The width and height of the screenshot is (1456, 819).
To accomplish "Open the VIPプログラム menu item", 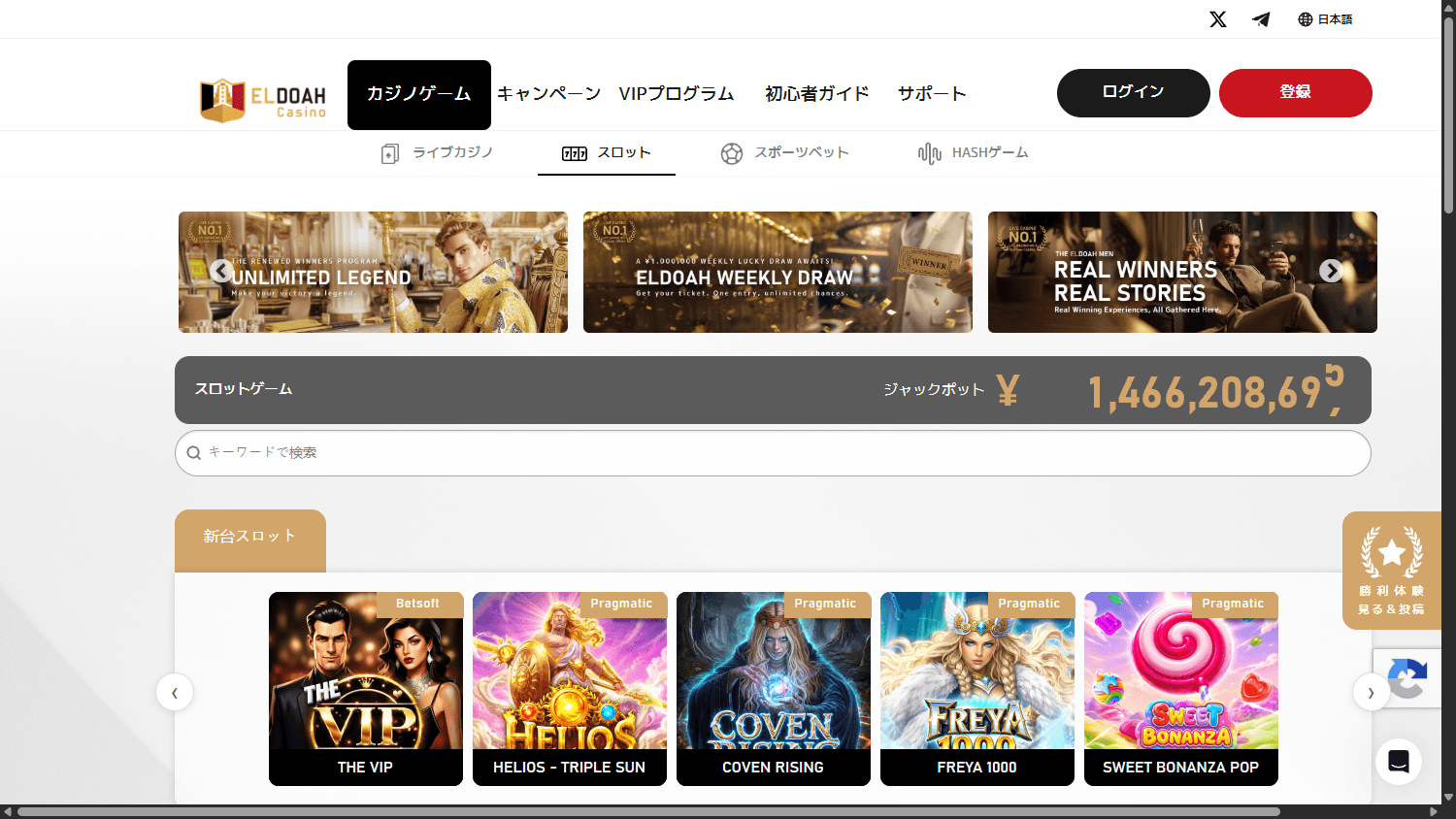I will pyautogui.click(x=677, y=94).
